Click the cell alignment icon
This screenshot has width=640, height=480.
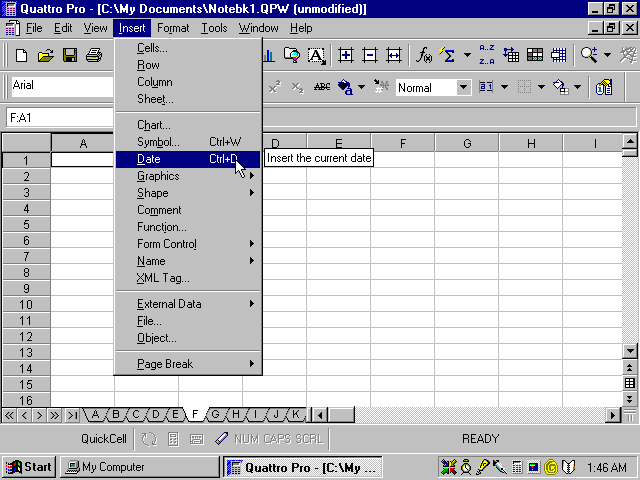(487, 87)
